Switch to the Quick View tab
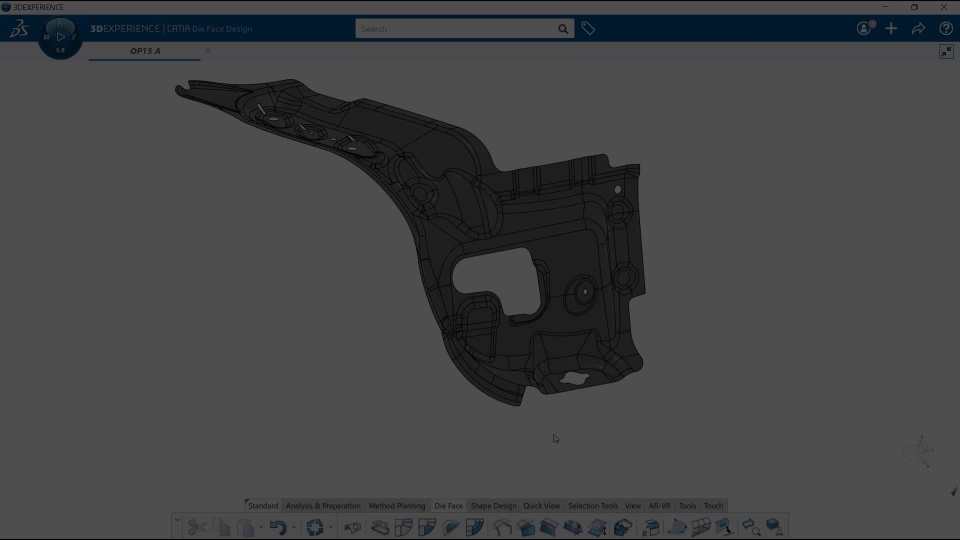 pyautogui.click(x=541, y=506)
